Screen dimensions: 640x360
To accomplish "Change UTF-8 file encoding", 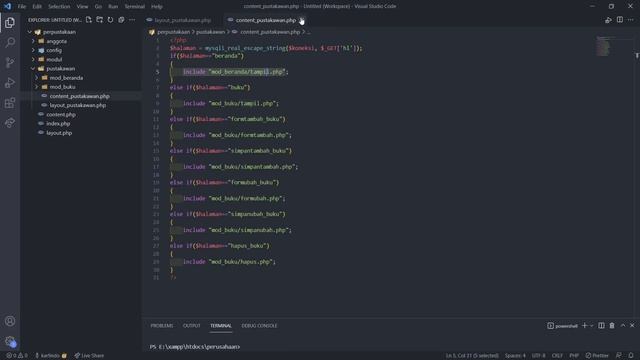I will 538,356.
